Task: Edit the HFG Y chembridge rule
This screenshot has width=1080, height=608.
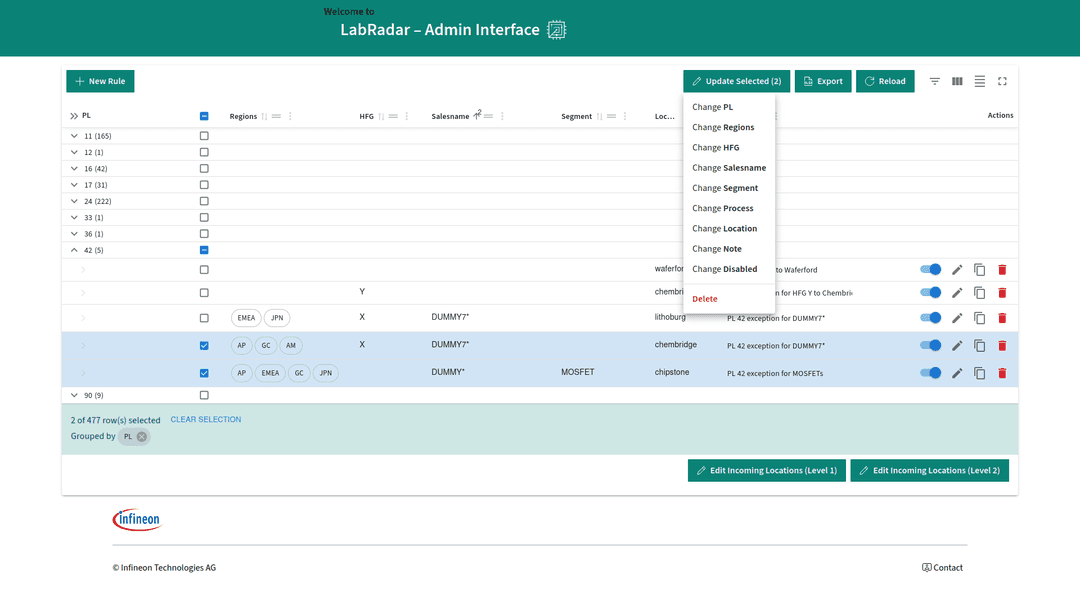Action: [957, 293]
